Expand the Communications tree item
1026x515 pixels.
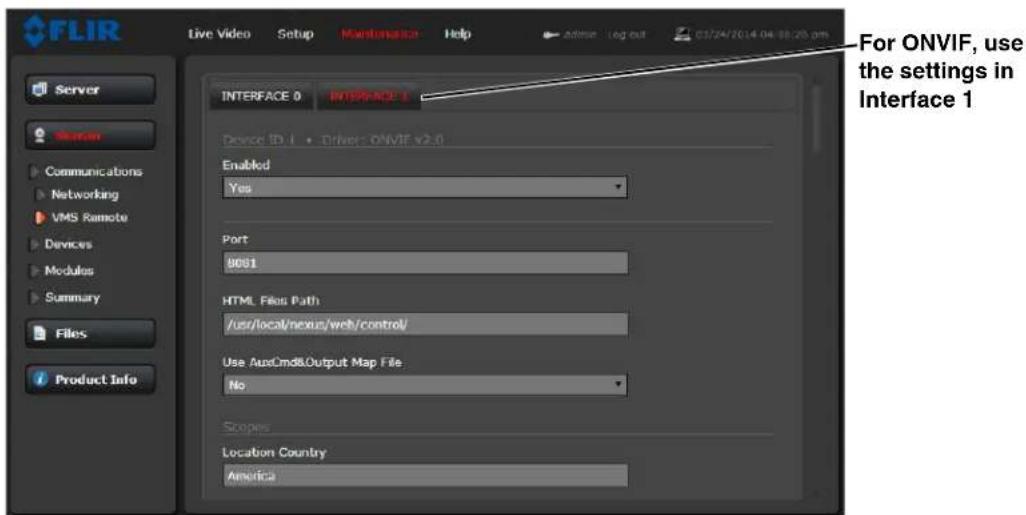pos(34,172)
